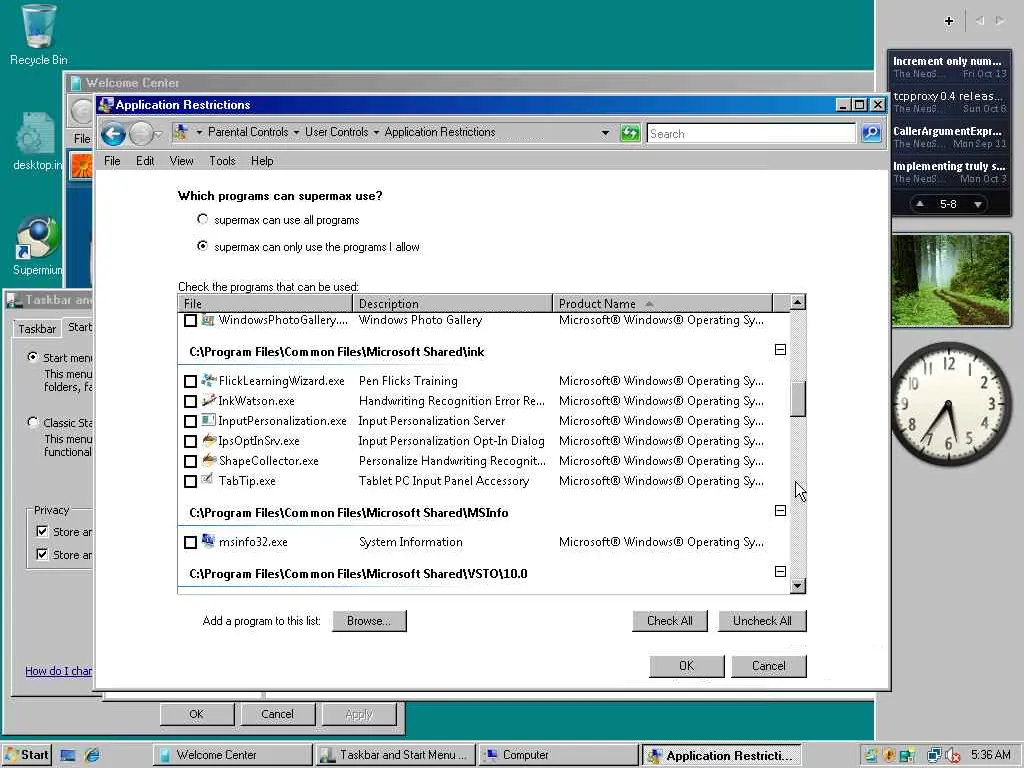1024x768 pixels.
Task: Click the Check All button
Action: pyautogui.click(x=669, y=620)
